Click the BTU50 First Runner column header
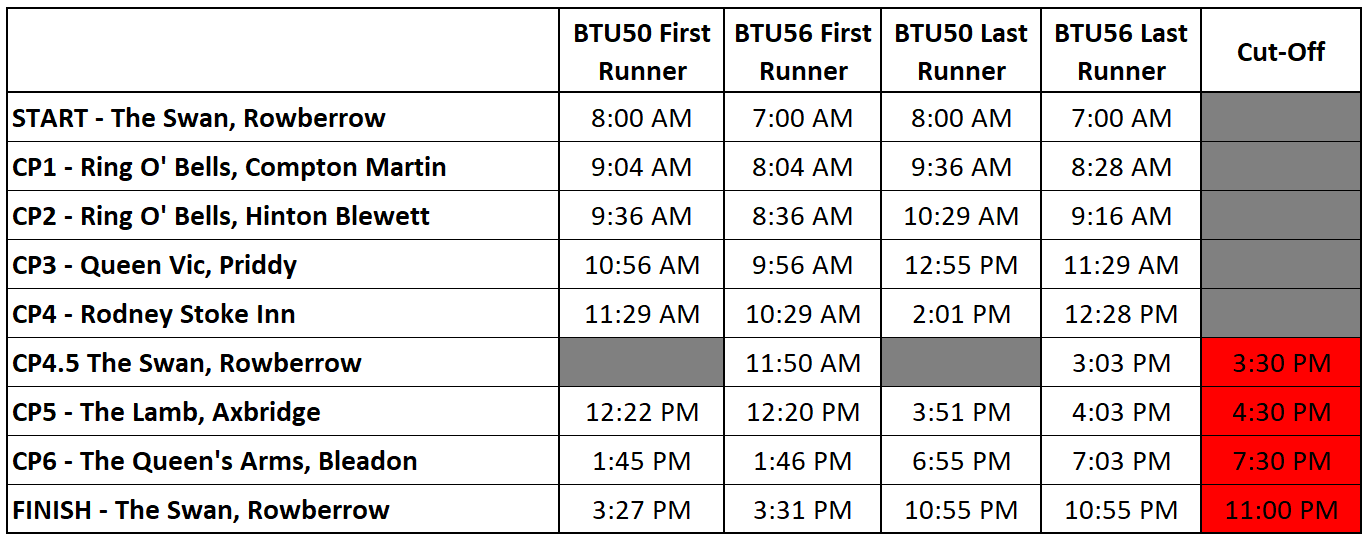Image resolution: width=1368 pixels, height=540 pixels. 641,52
